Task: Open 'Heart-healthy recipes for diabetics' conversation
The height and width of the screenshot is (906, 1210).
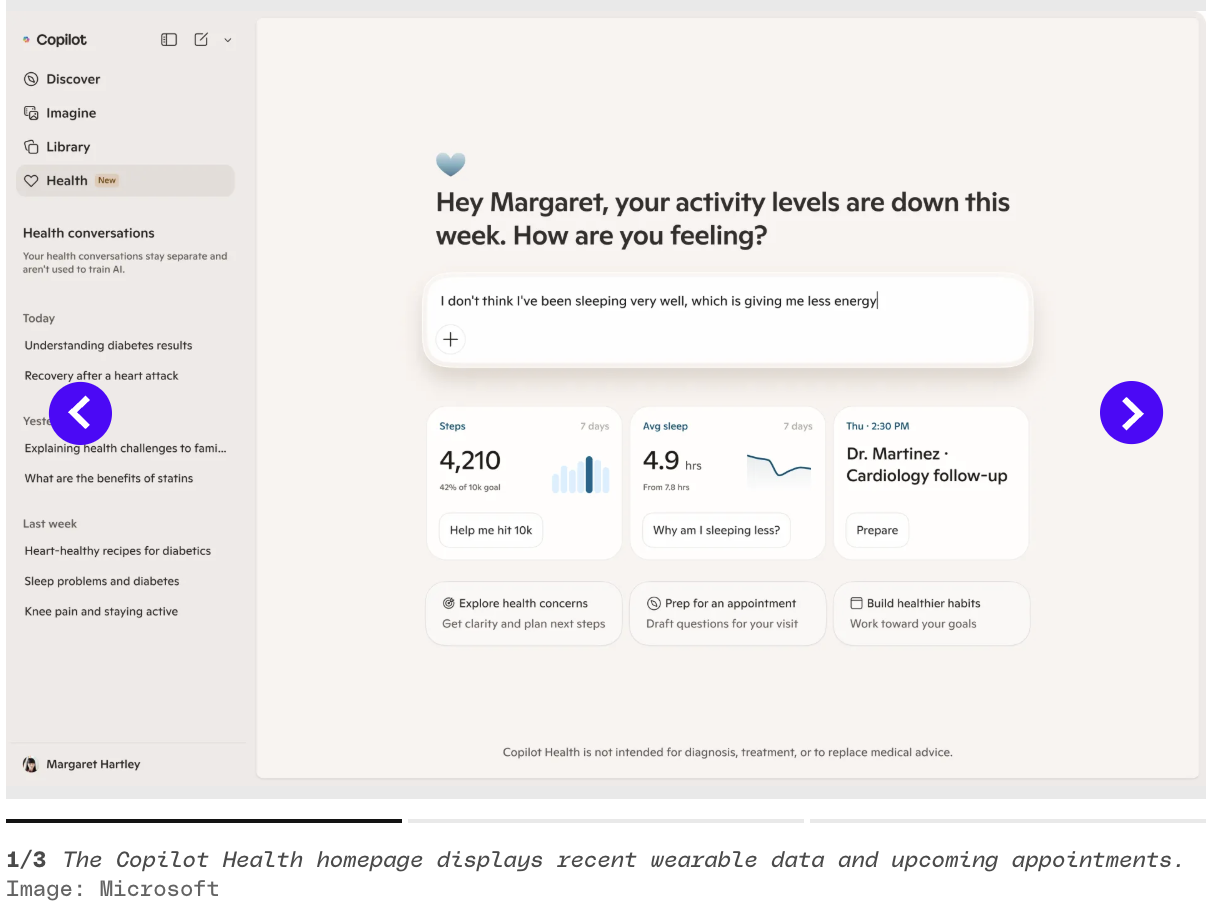Action: 118,551
